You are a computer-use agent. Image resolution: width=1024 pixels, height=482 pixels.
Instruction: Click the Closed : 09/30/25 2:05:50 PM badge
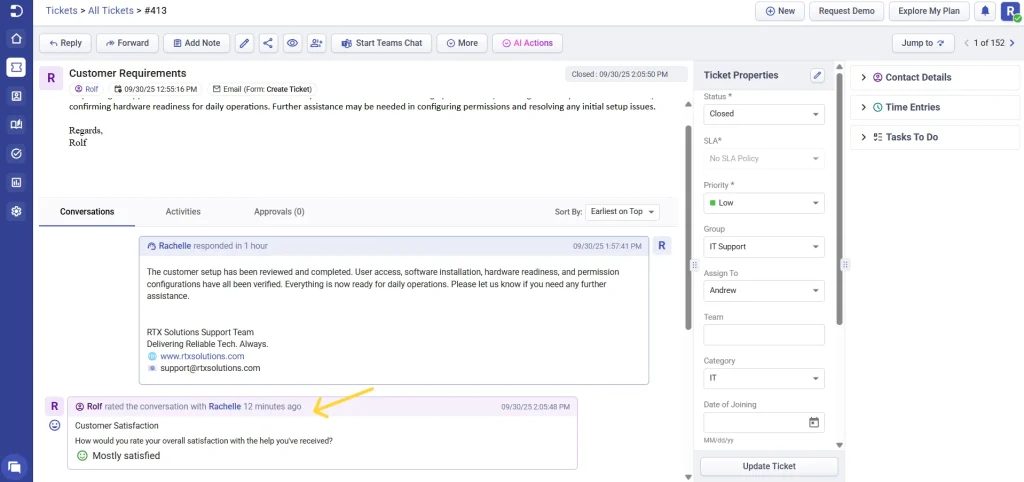click(626, 74)
